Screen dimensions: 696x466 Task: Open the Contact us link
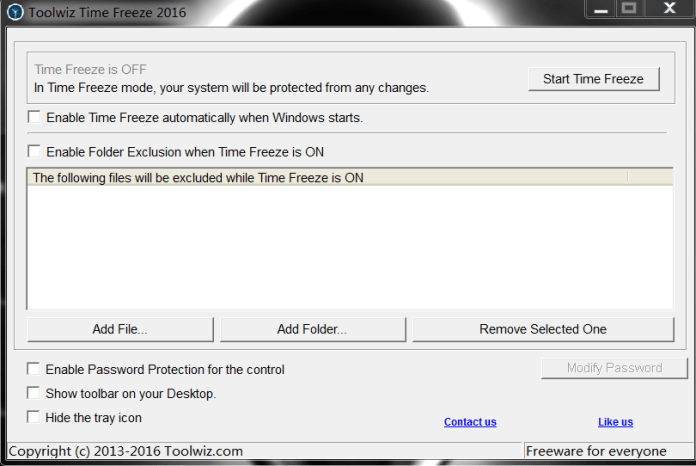[470, 422]
